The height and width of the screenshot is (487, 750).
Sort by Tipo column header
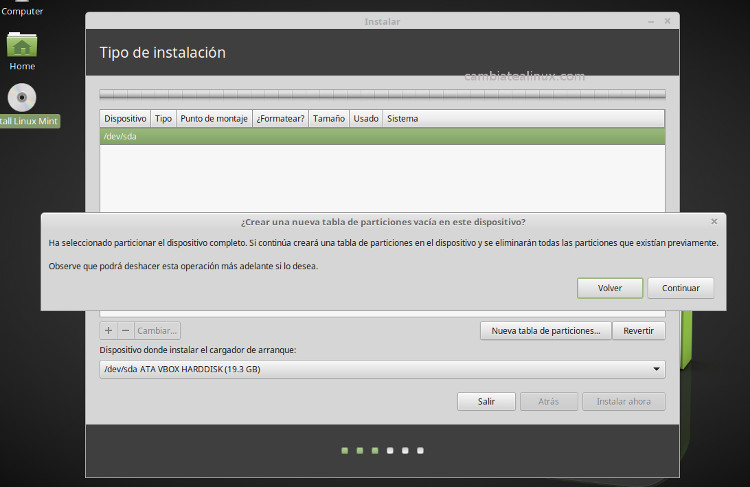[x=163, y=119]
